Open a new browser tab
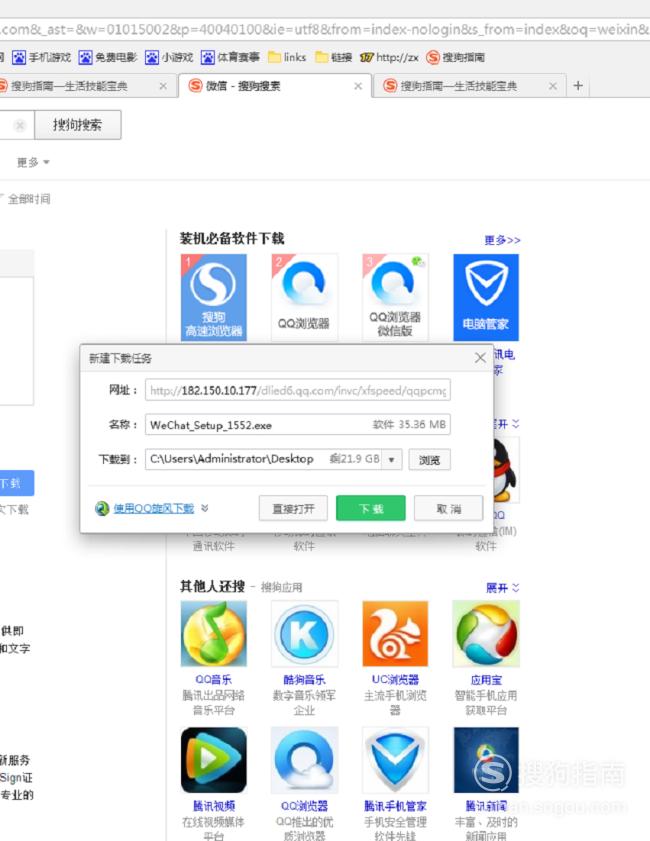 pyautogui.click(x=578, y=86)
